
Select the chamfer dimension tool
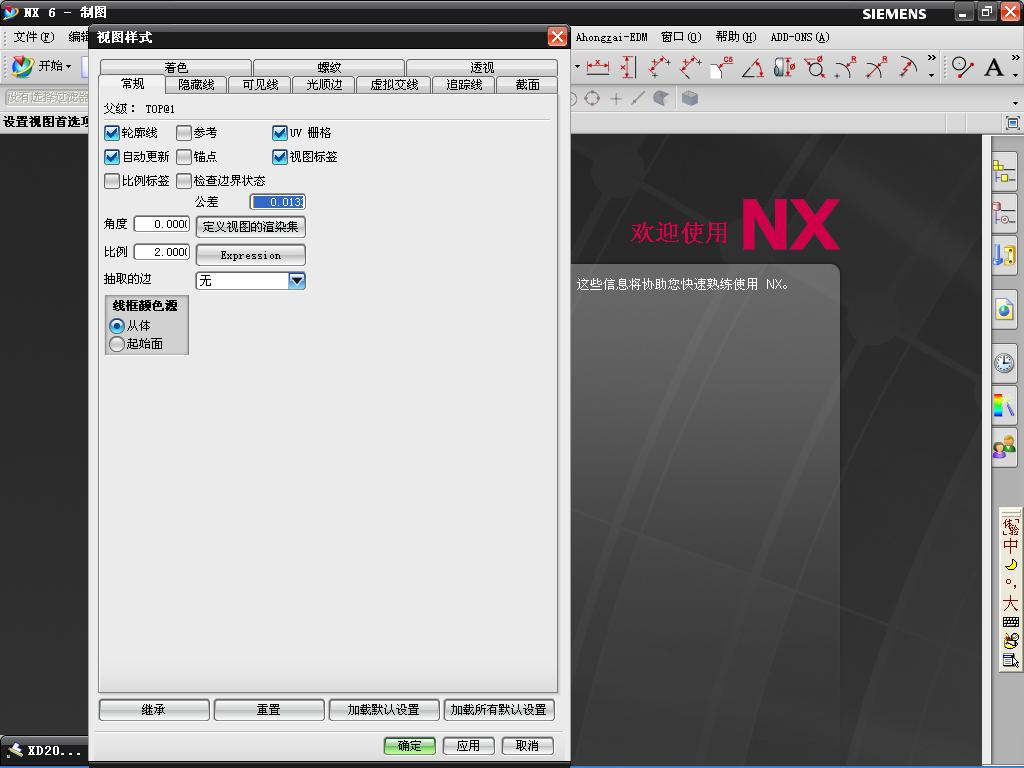pos(722,67)
